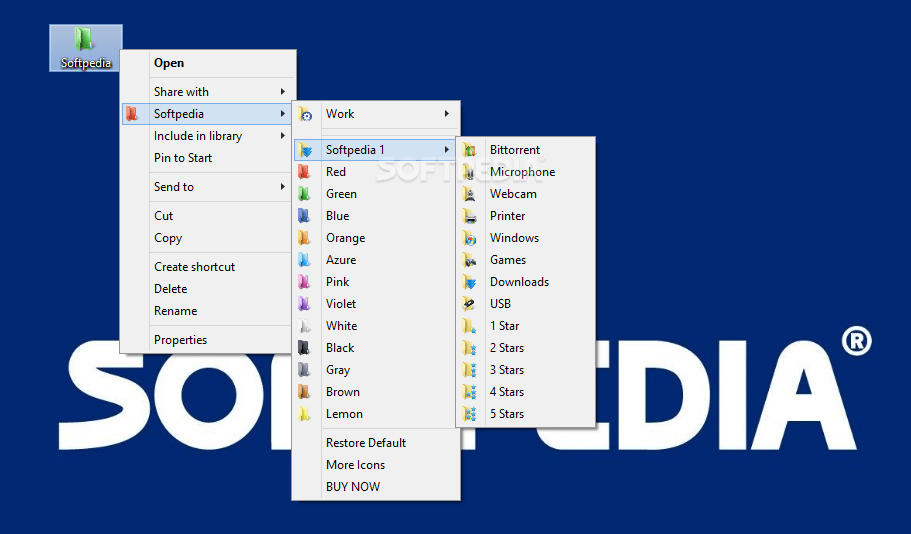Screen dimensions: 911x534
Task: Expand the Send to submenu arrow
Action: (x=282, y=187)
